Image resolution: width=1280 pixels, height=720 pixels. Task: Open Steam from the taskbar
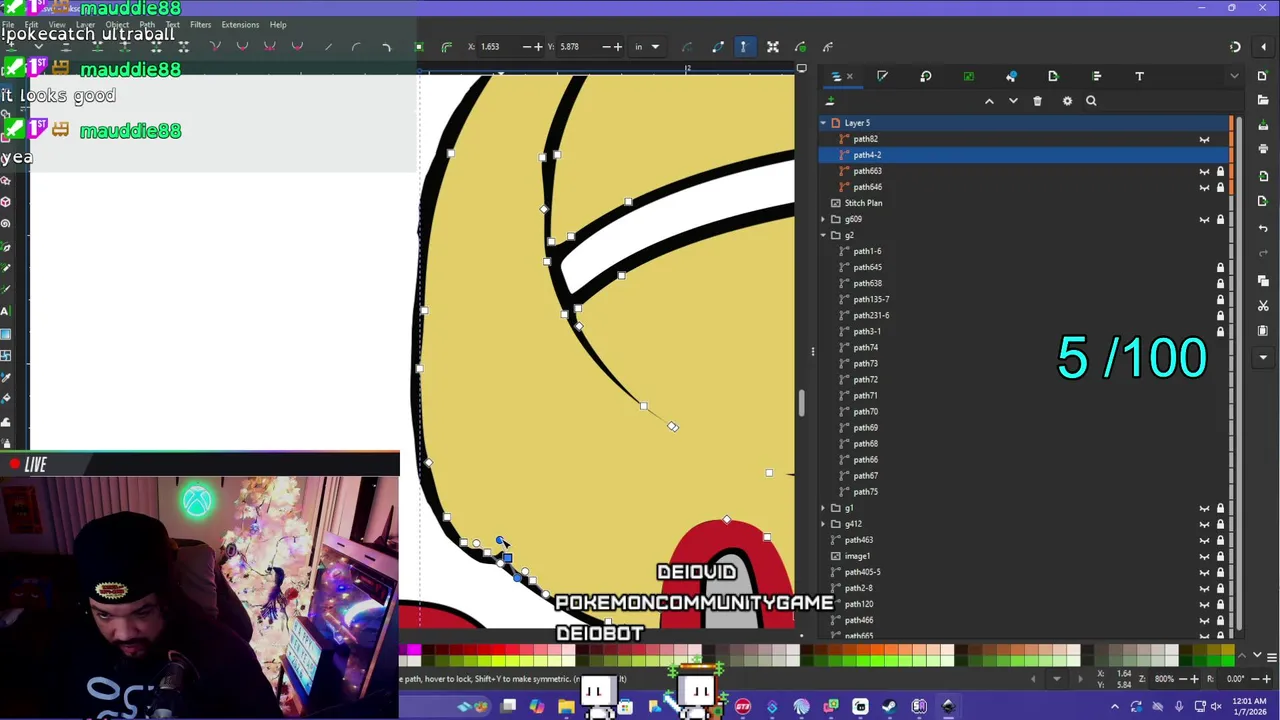click(x=889, y=707)
